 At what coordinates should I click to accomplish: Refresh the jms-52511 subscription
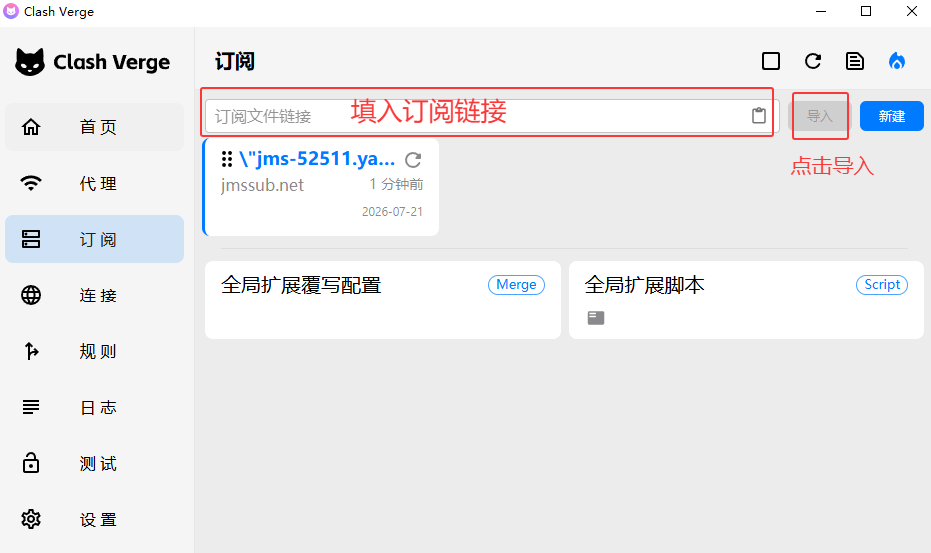coord(413,160)
